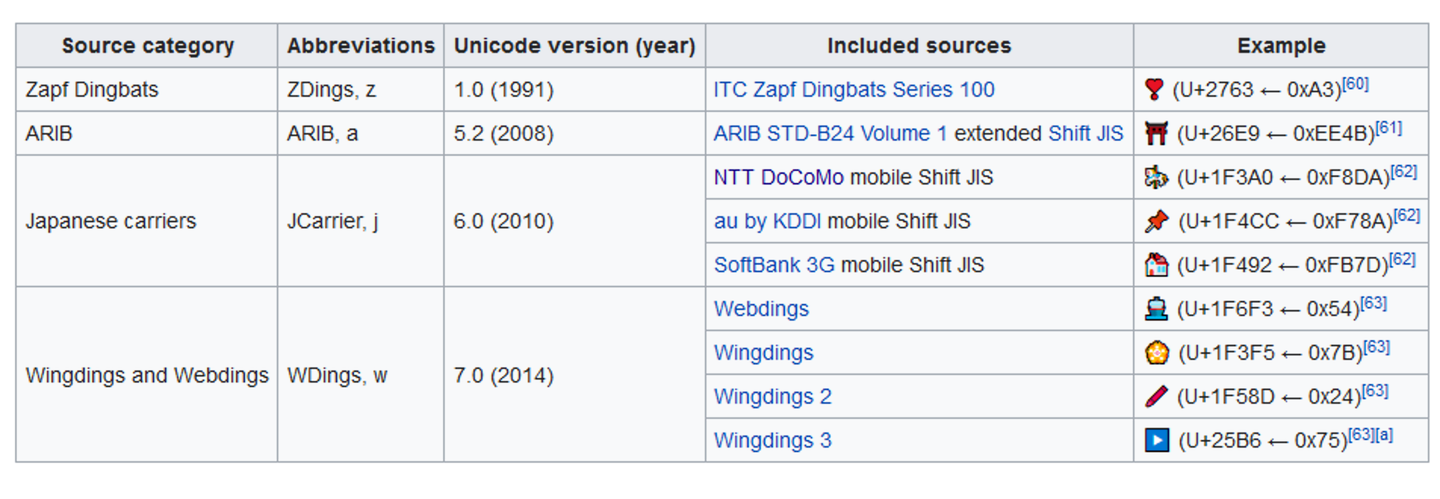
Task: Open the Webdings article link
Action: [761, 309]
